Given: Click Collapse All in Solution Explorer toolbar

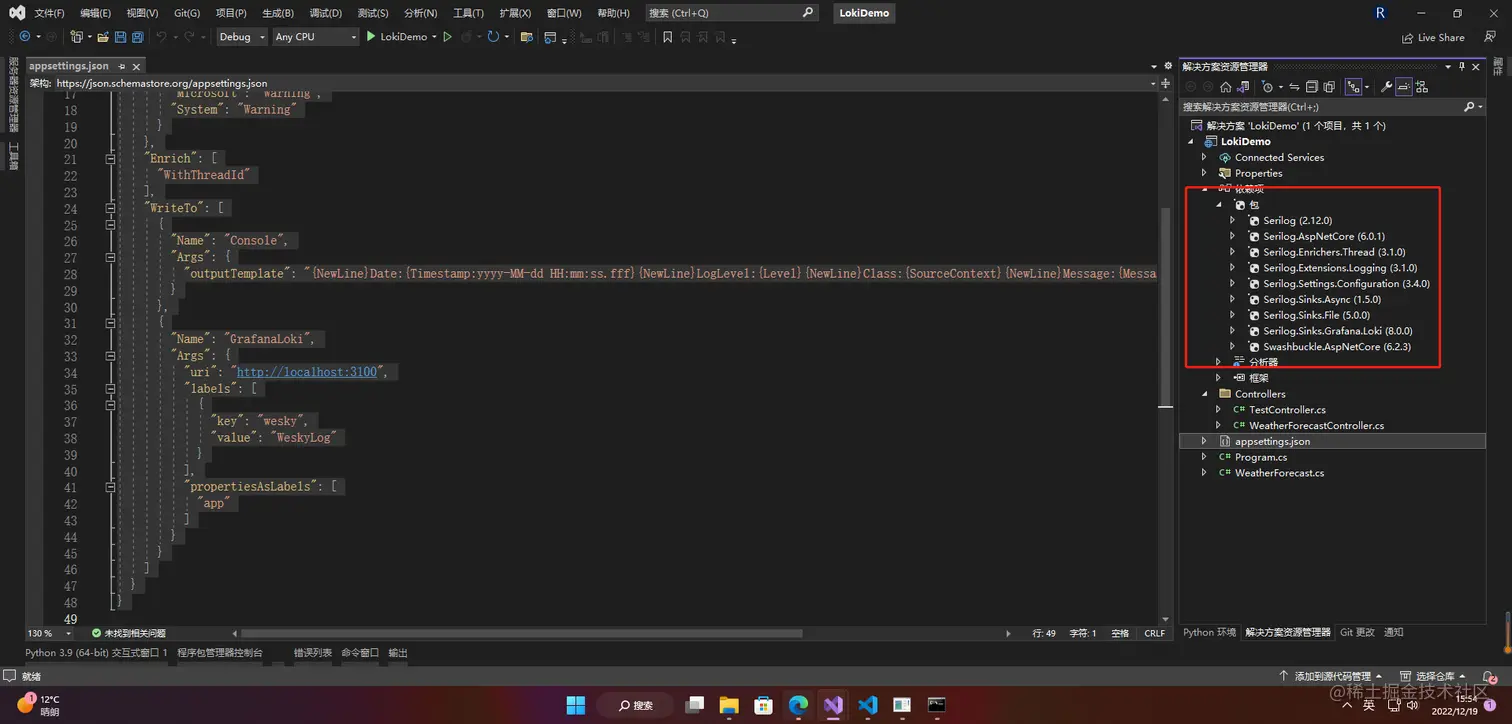Looking at the screenshot, I should [x=1311, y=87].
